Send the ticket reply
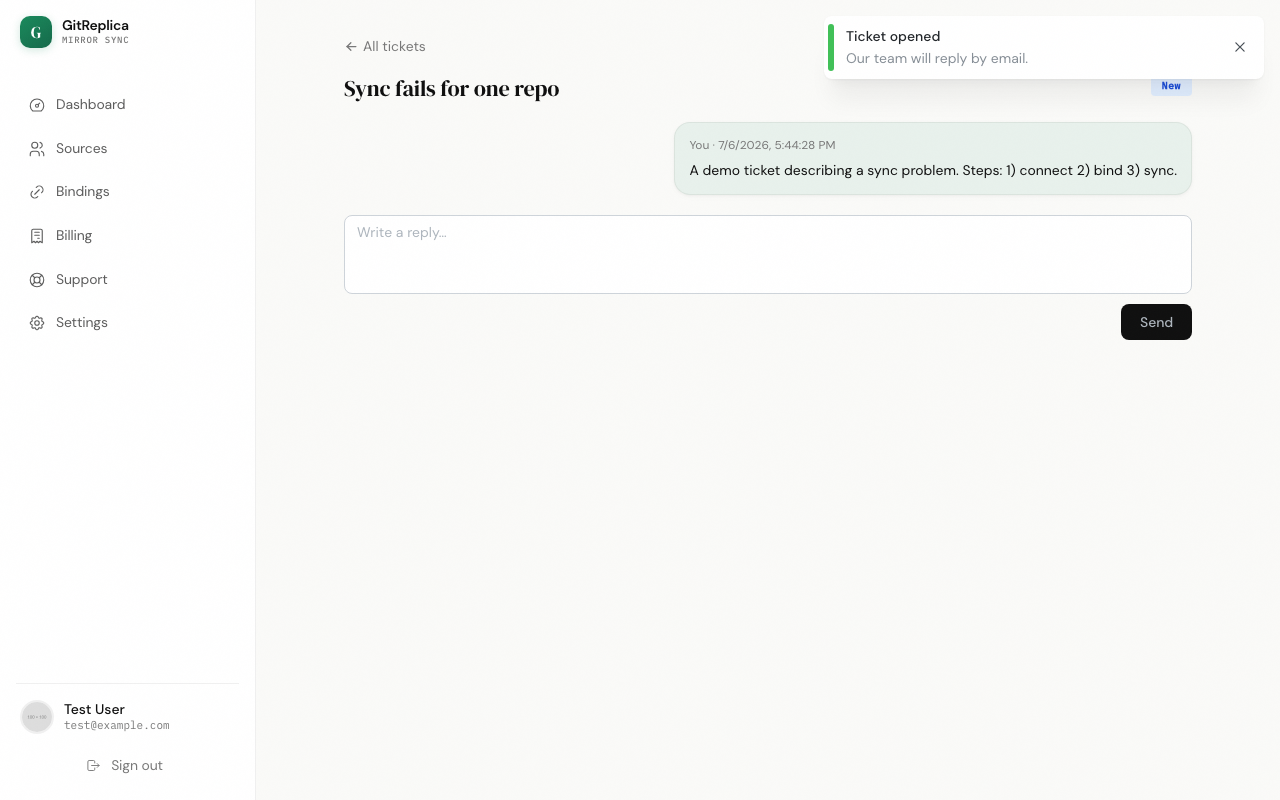This screenshot has width=1280, height=800. [x=1156, y=322]
